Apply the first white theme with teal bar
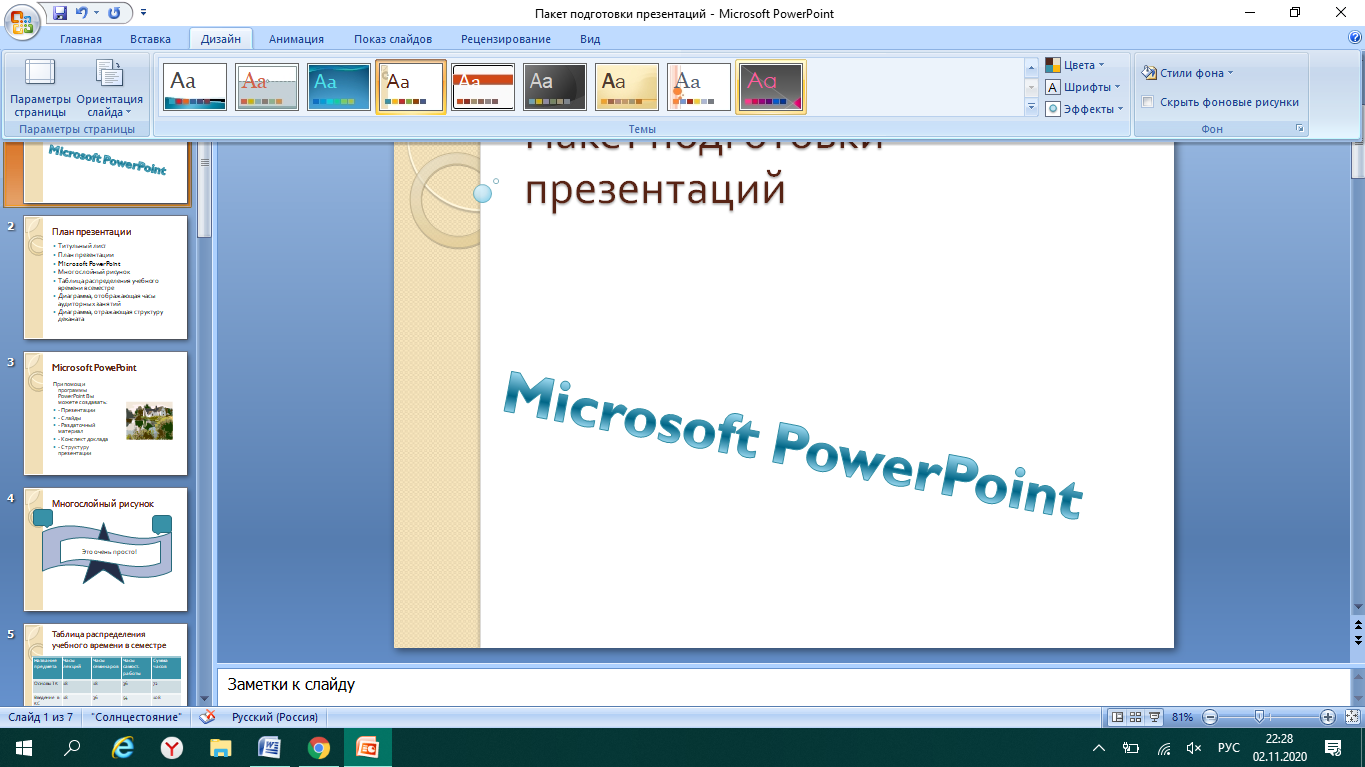The height and width of the screenshot is (767, 1365). (x=195, y=87)
